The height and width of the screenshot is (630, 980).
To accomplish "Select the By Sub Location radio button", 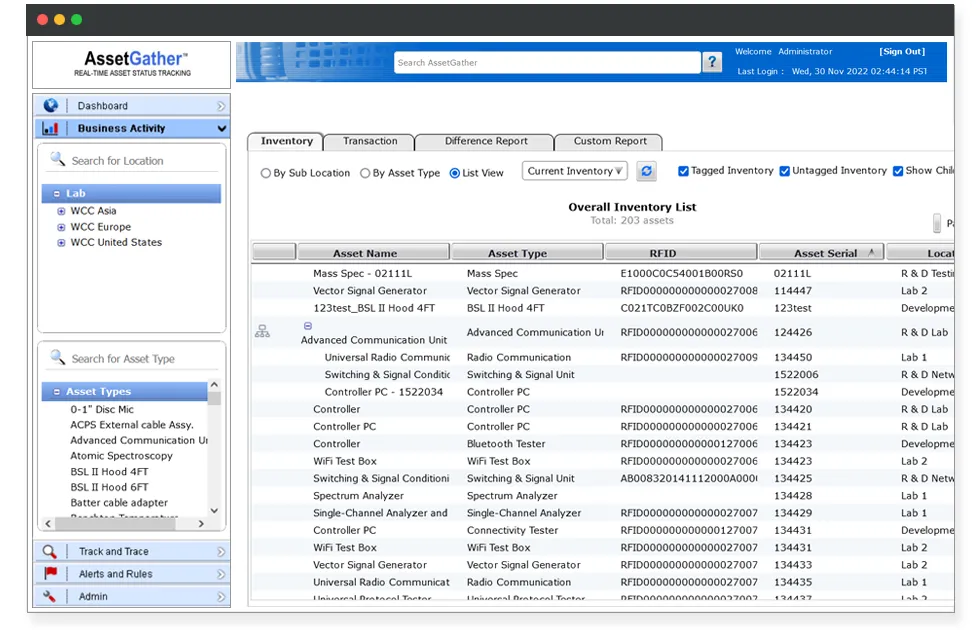I will point(266,173).
